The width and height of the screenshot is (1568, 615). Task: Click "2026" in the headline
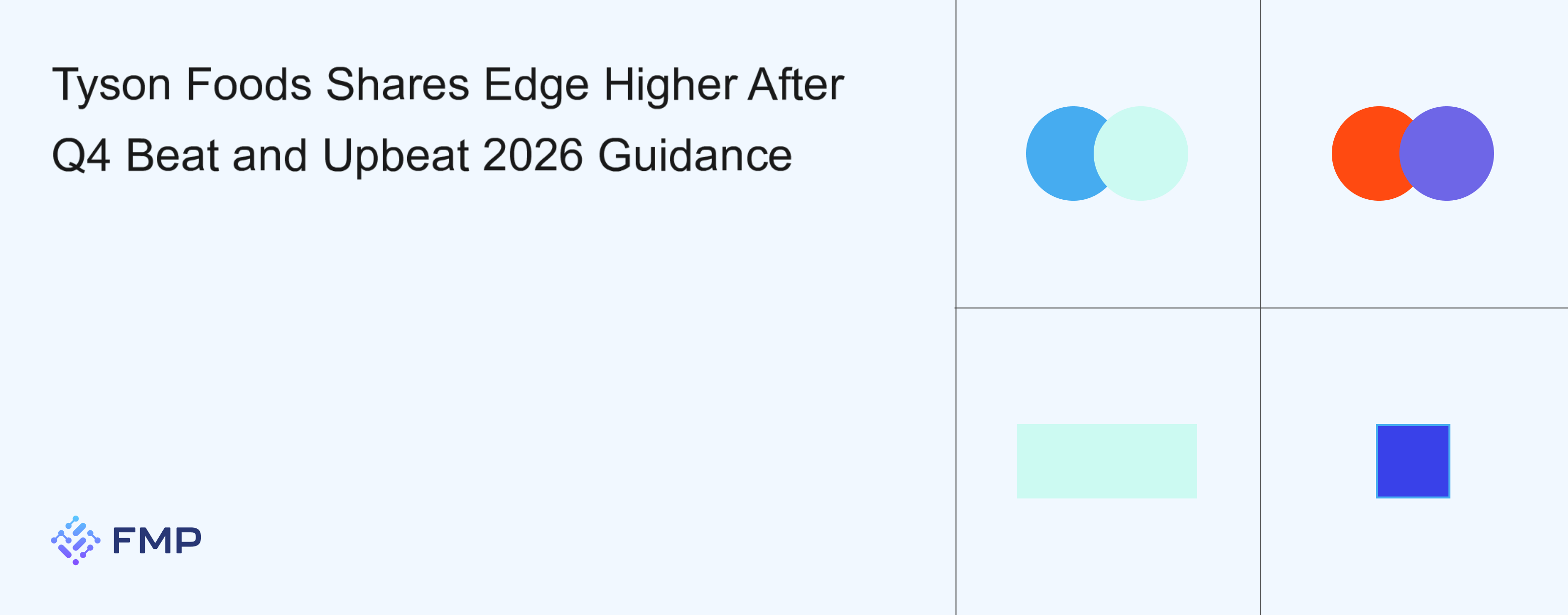(533, 155)
